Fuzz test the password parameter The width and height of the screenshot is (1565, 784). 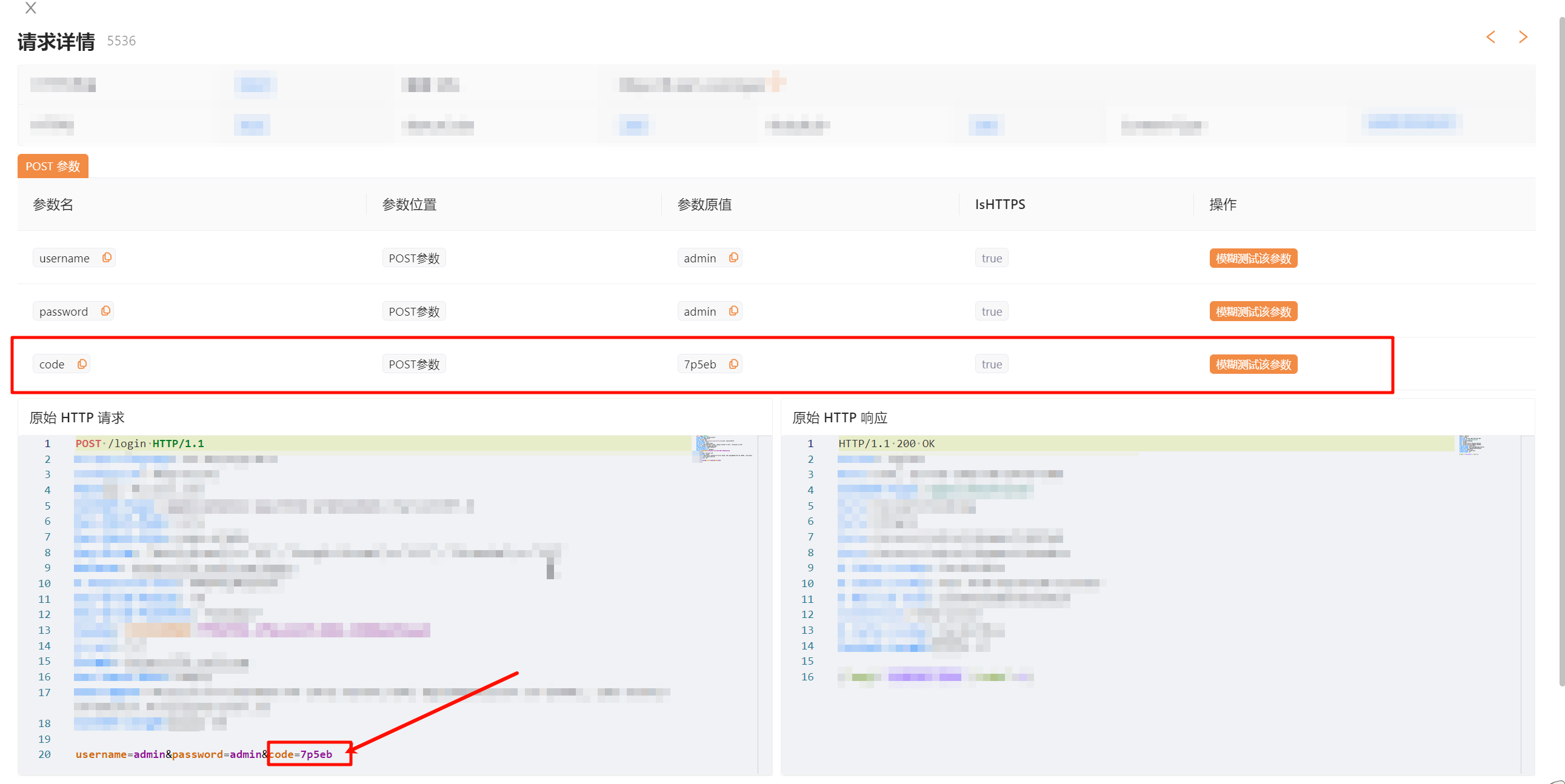point(1253,311)
